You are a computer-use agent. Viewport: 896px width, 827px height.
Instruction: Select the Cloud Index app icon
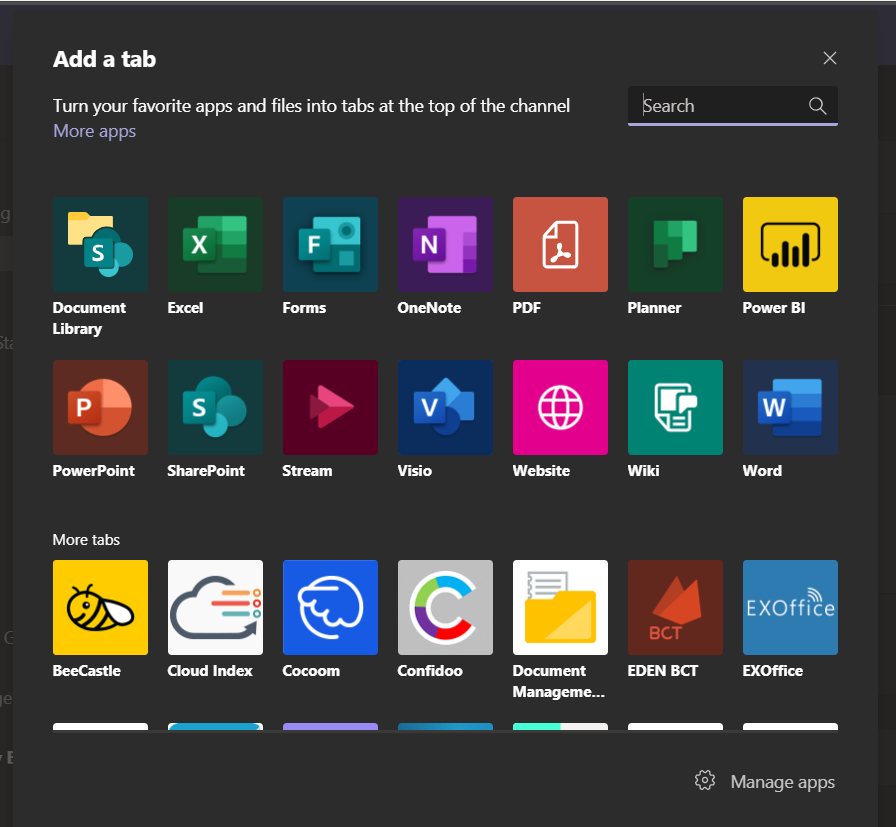tap(215, 608)
